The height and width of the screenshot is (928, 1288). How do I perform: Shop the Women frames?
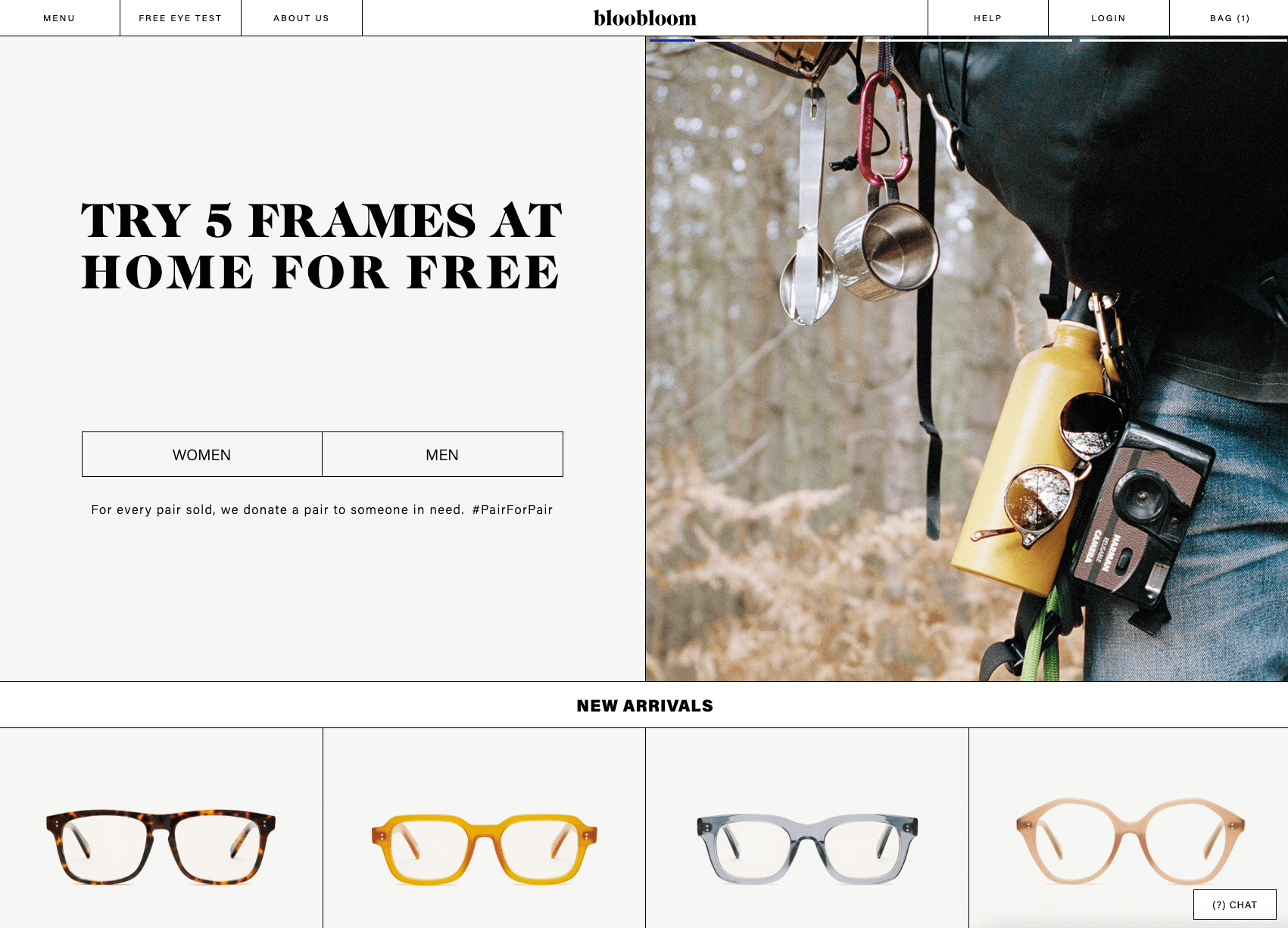pos(202,454)
